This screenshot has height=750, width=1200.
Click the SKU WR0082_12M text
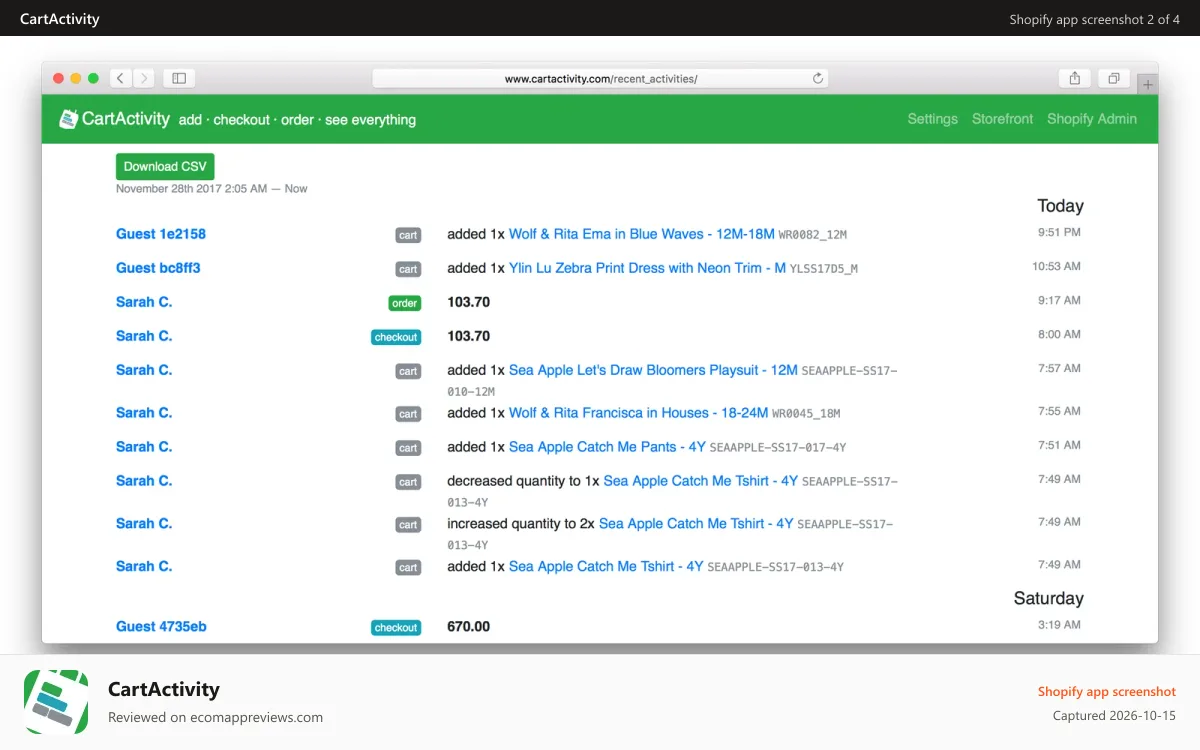click(x=813, y=235)
